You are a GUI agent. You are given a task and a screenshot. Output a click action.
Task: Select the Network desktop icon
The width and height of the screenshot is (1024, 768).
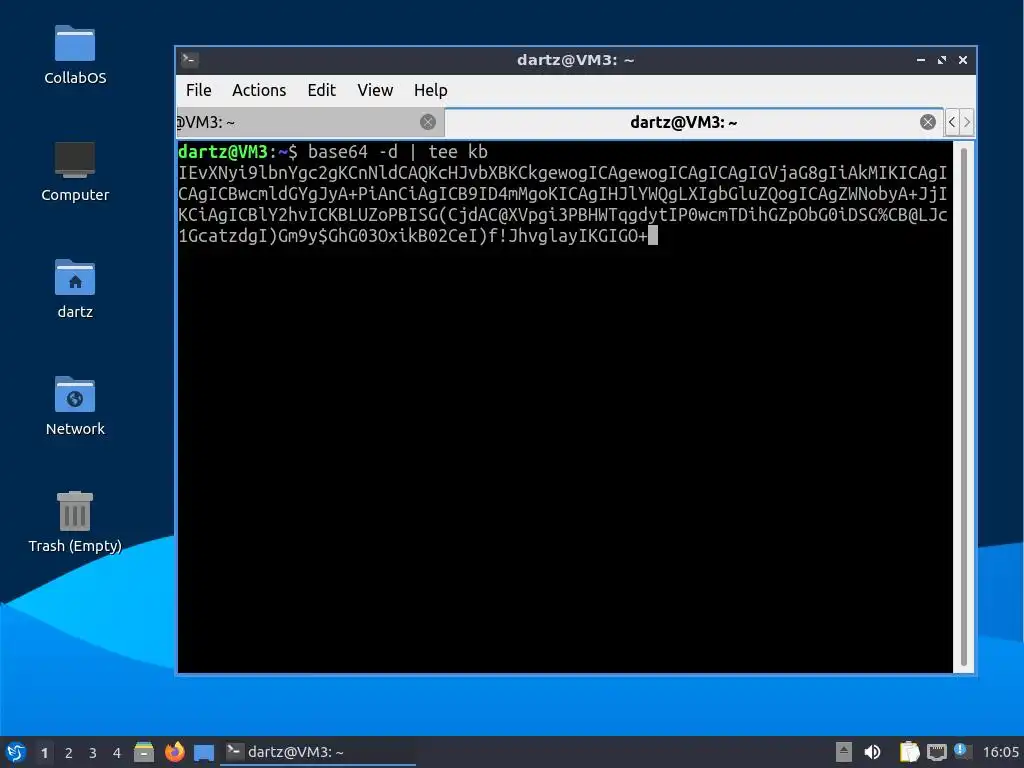click(x=75, y=406)
